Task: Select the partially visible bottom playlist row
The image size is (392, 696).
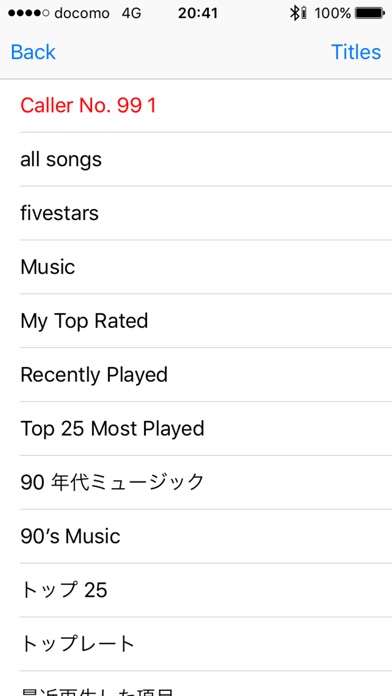Action: (x=196, y=684)
